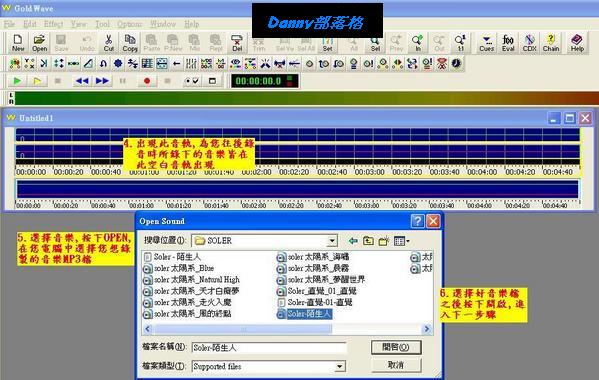Zoom In using the In icon

pyautogui.click(x=418, y=43)
